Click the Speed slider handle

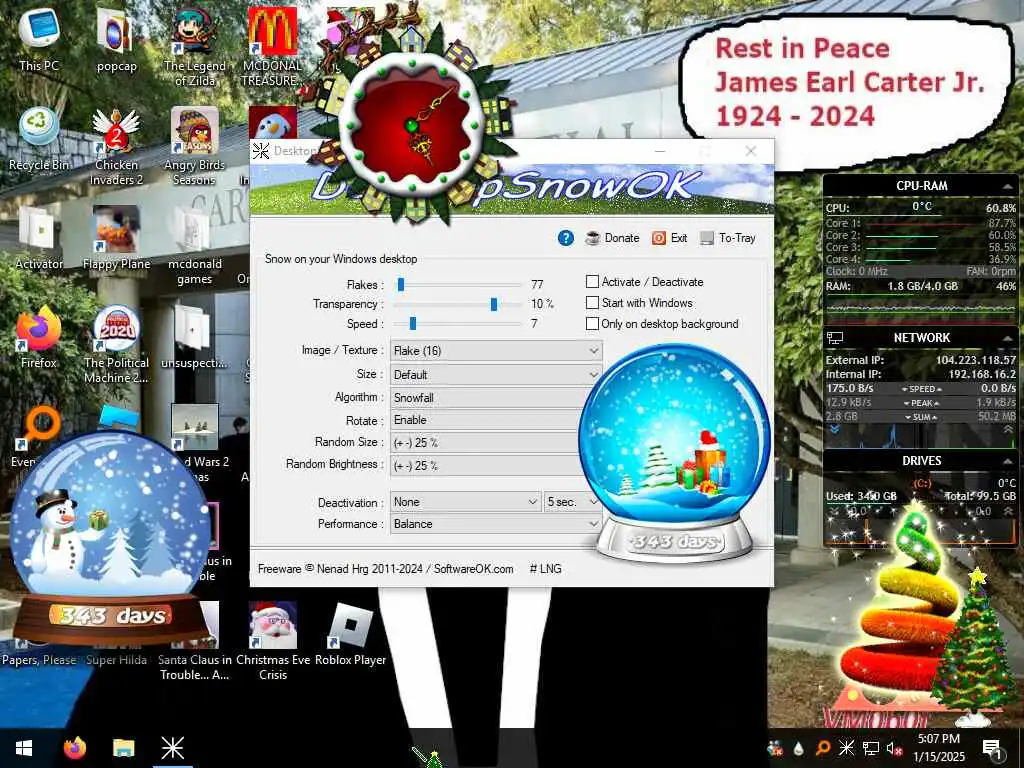coord(413,323)
